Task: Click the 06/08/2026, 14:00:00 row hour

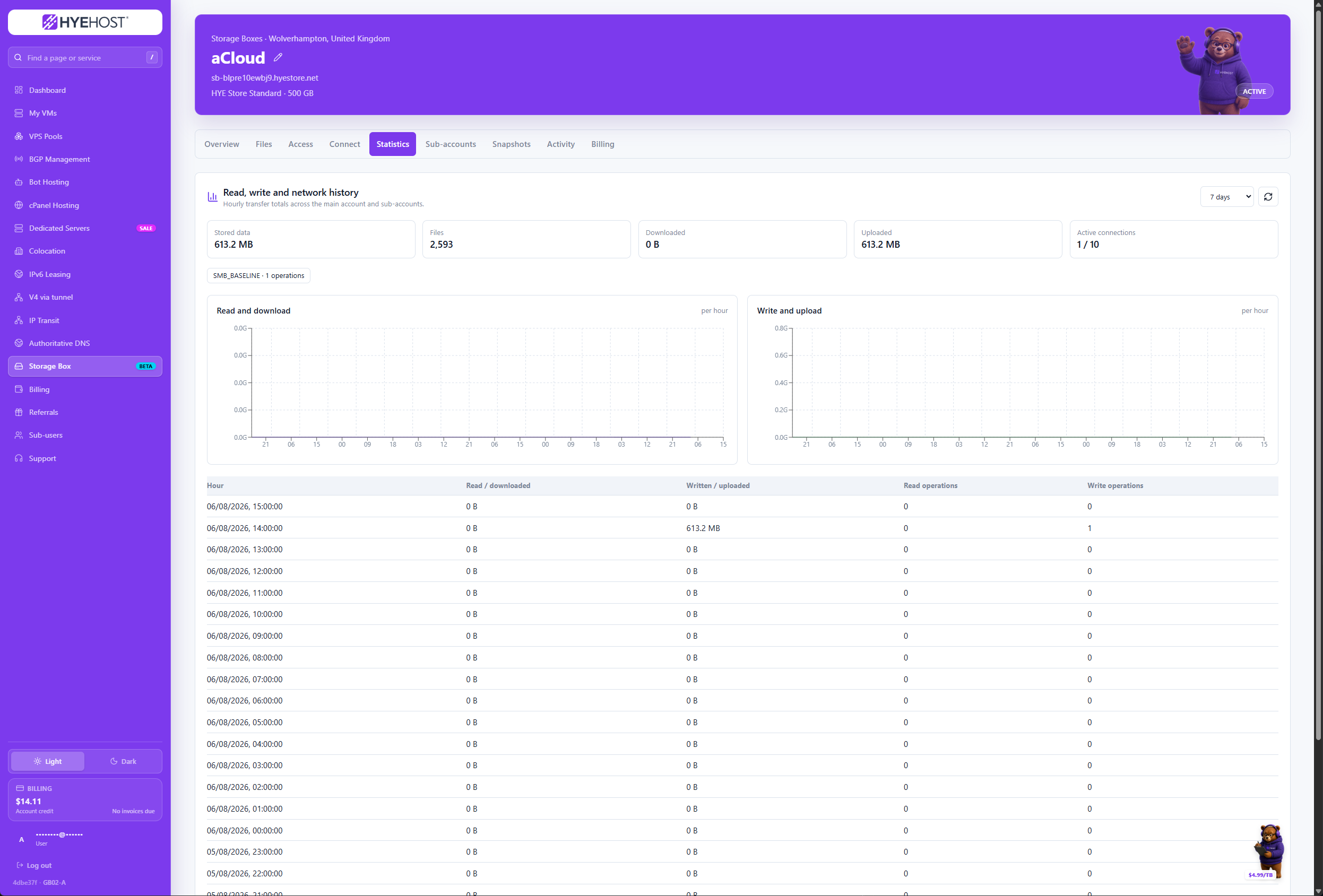Action: 245,528
